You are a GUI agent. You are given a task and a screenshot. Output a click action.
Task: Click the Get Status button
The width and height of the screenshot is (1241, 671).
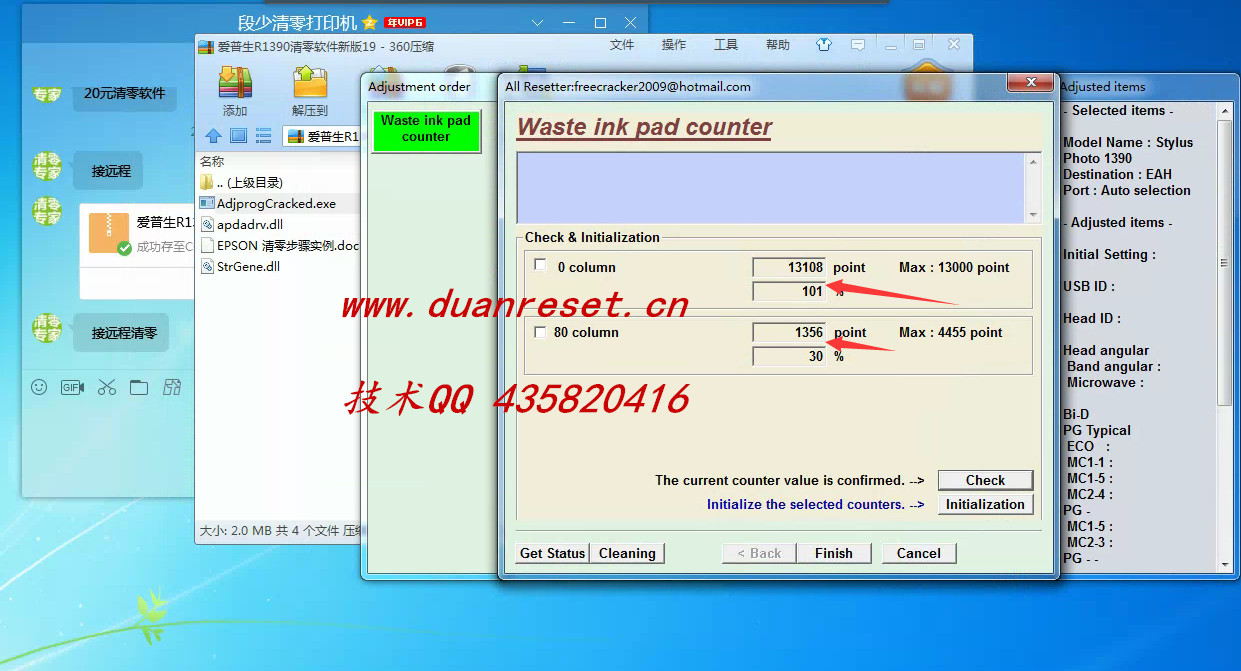point(552,553)
